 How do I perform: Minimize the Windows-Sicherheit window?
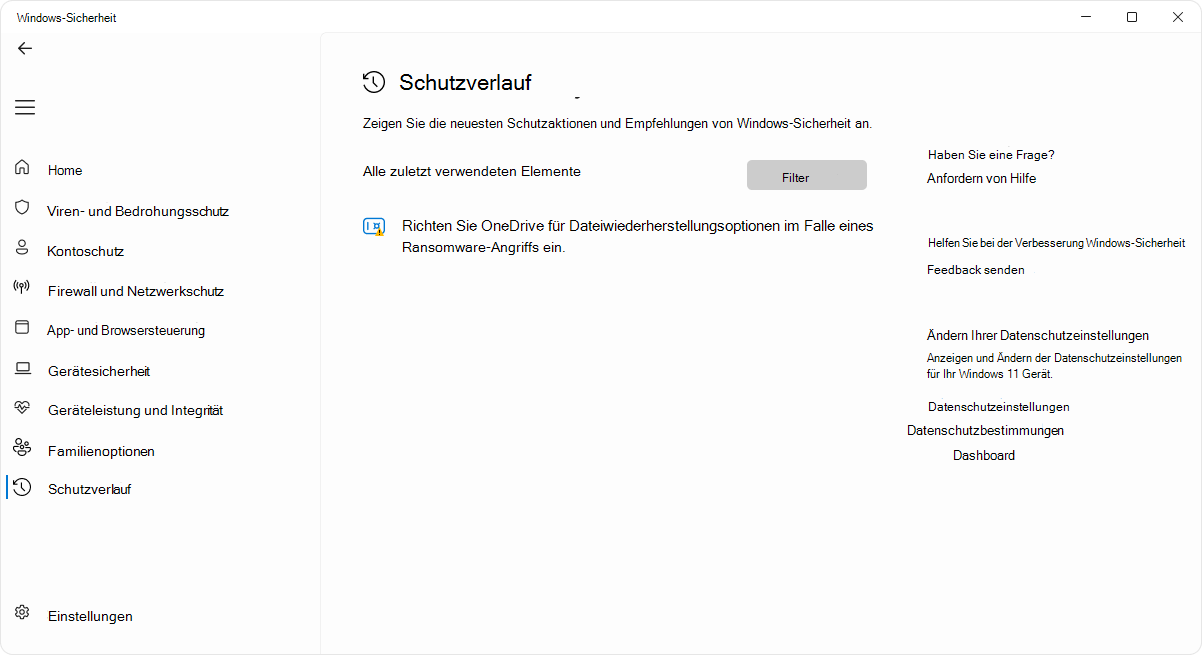pyautogui.click(x=1086, y=17)
